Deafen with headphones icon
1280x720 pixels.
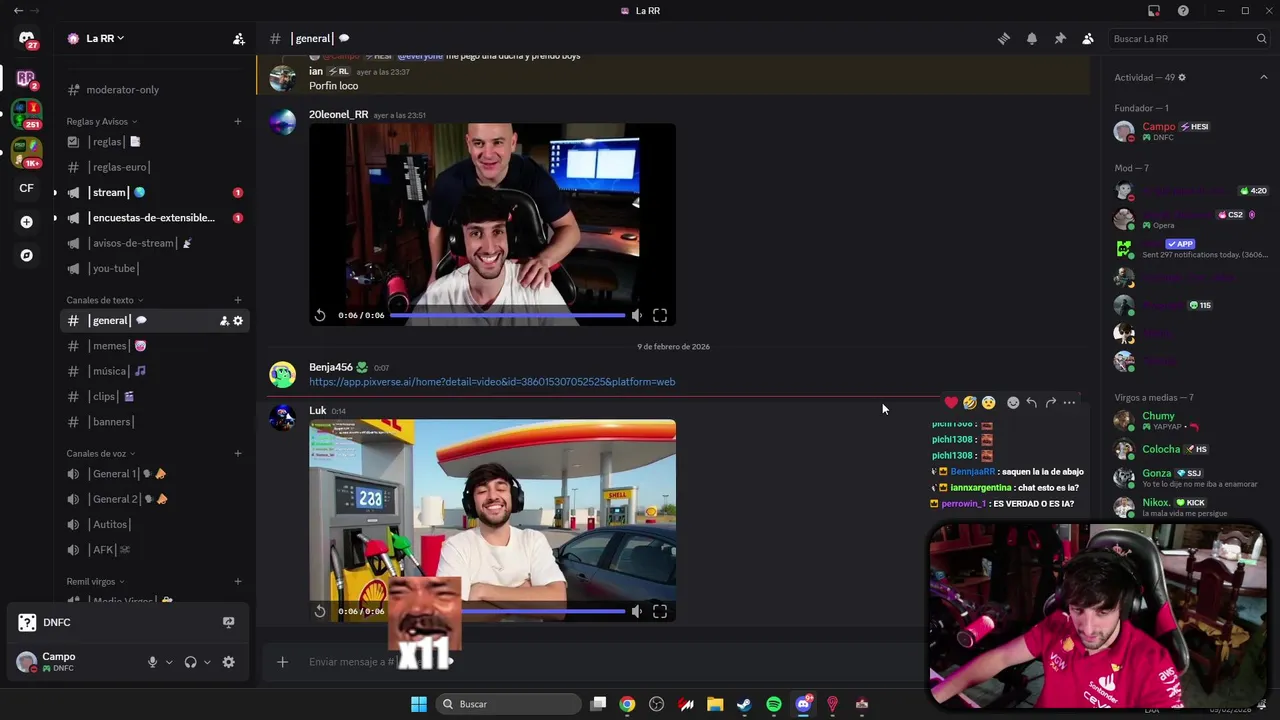point(191,662)
